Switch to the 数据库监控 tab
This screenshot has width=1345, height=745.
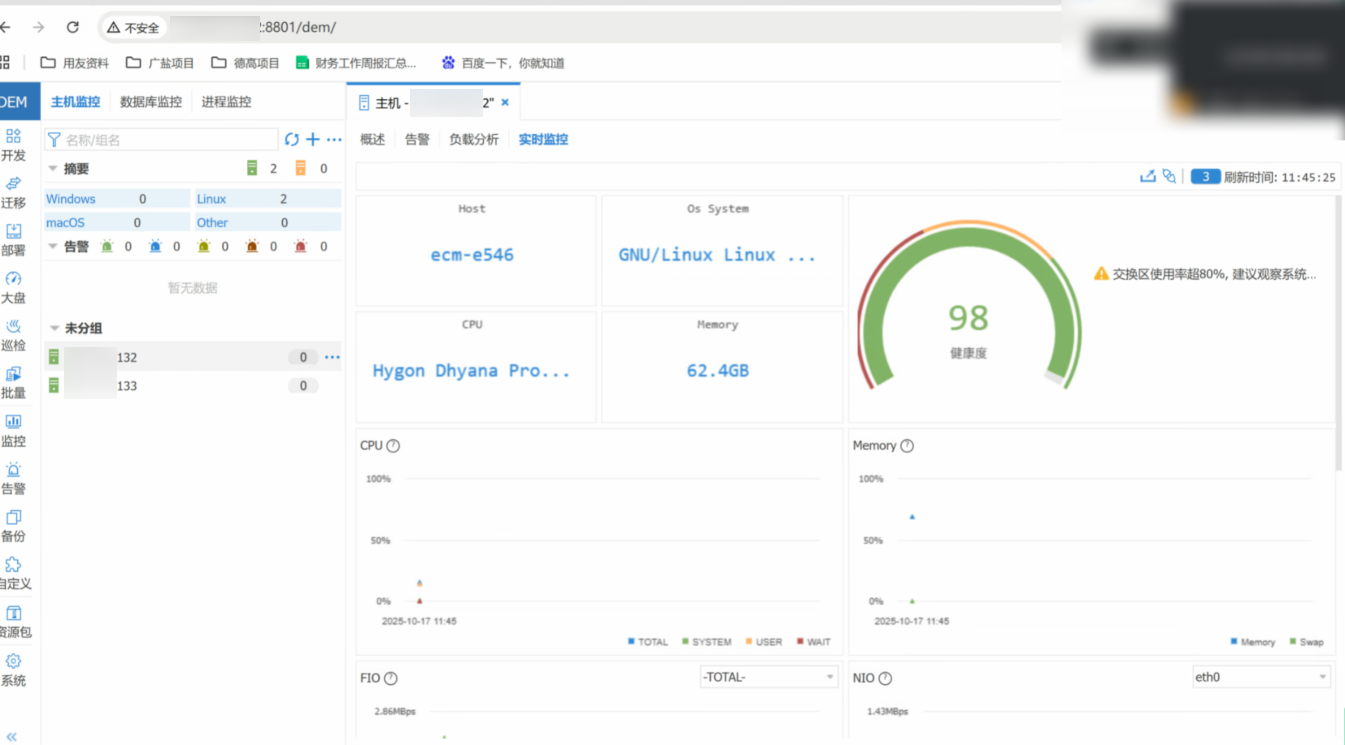point(151,102)
